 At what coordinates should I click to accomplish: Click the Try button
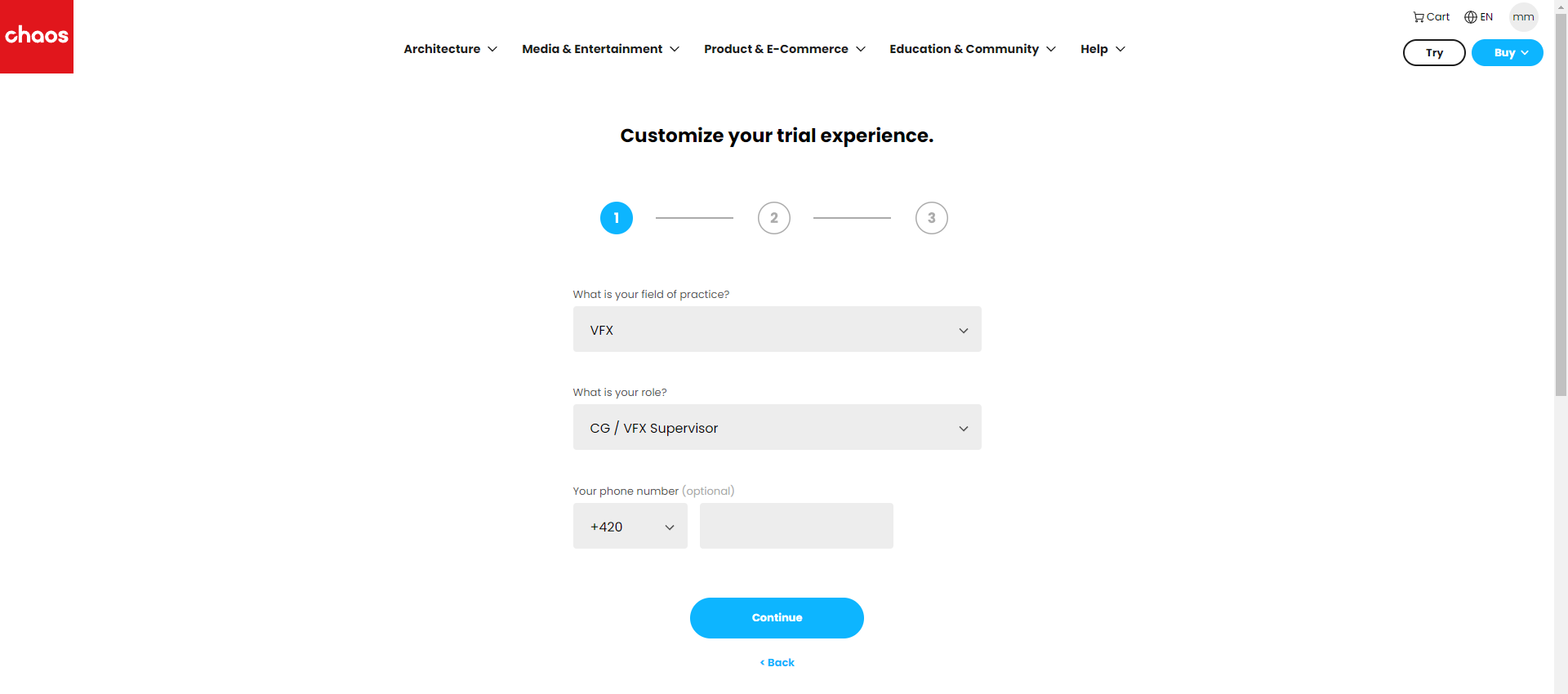coord(1434,52)
